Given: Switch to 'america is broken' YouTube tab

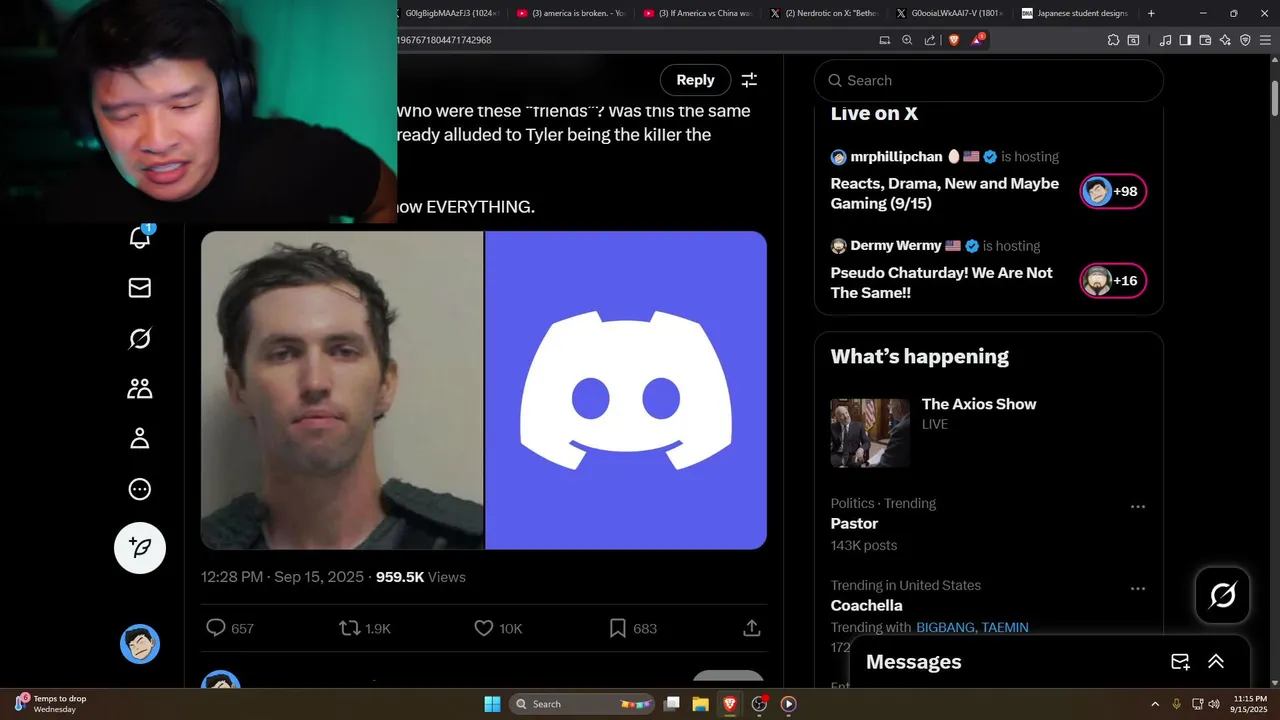Looking at the screenshot, I should 571,13.
